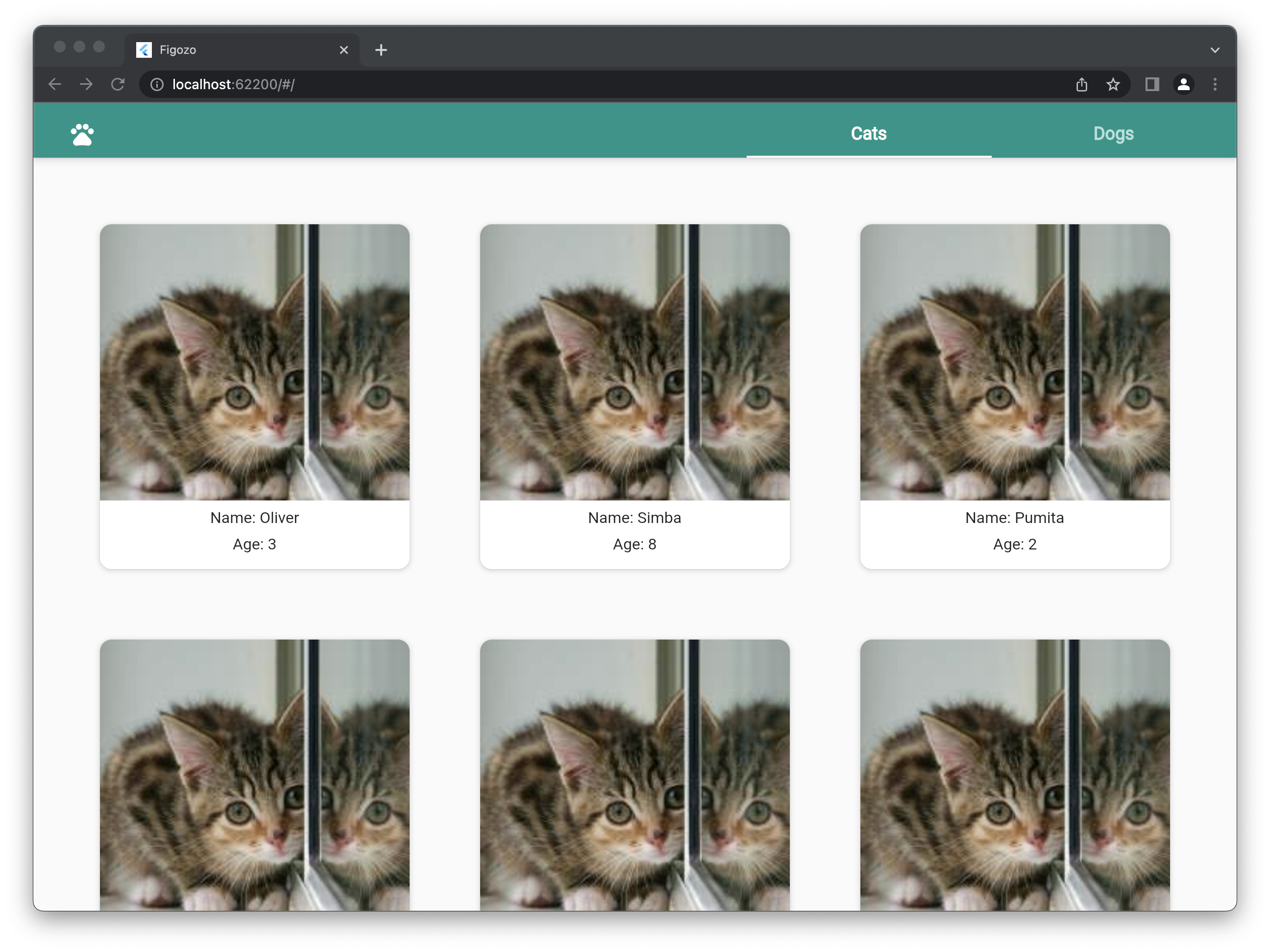The height and width of the screenshot is (952, 1270).
Task: Go forward in the browser
Action: (86, 84)
